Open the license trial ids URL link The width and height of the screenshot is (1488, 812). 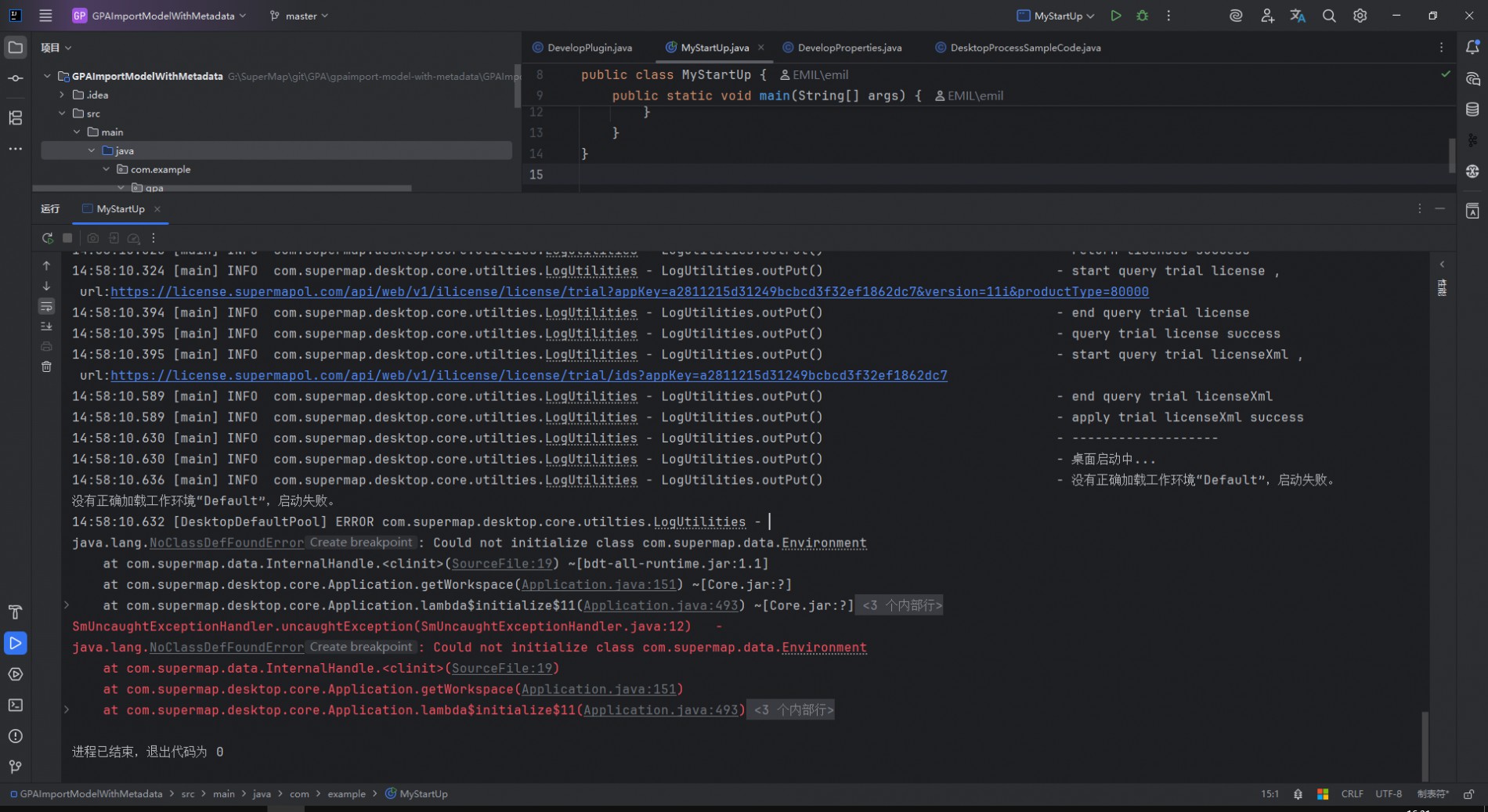(529, 375)
